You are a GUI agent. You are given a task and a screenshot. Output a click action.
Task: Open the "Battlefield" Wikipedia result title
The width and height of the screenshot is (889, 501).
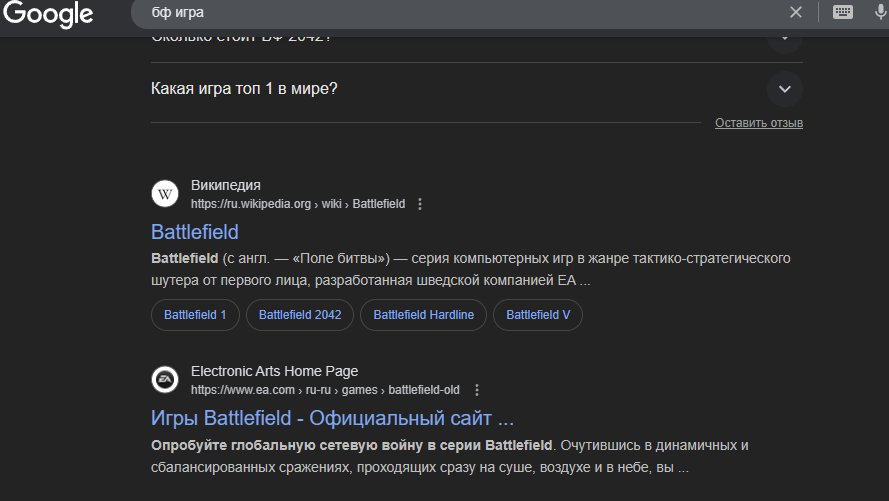[x=195, y=232]
